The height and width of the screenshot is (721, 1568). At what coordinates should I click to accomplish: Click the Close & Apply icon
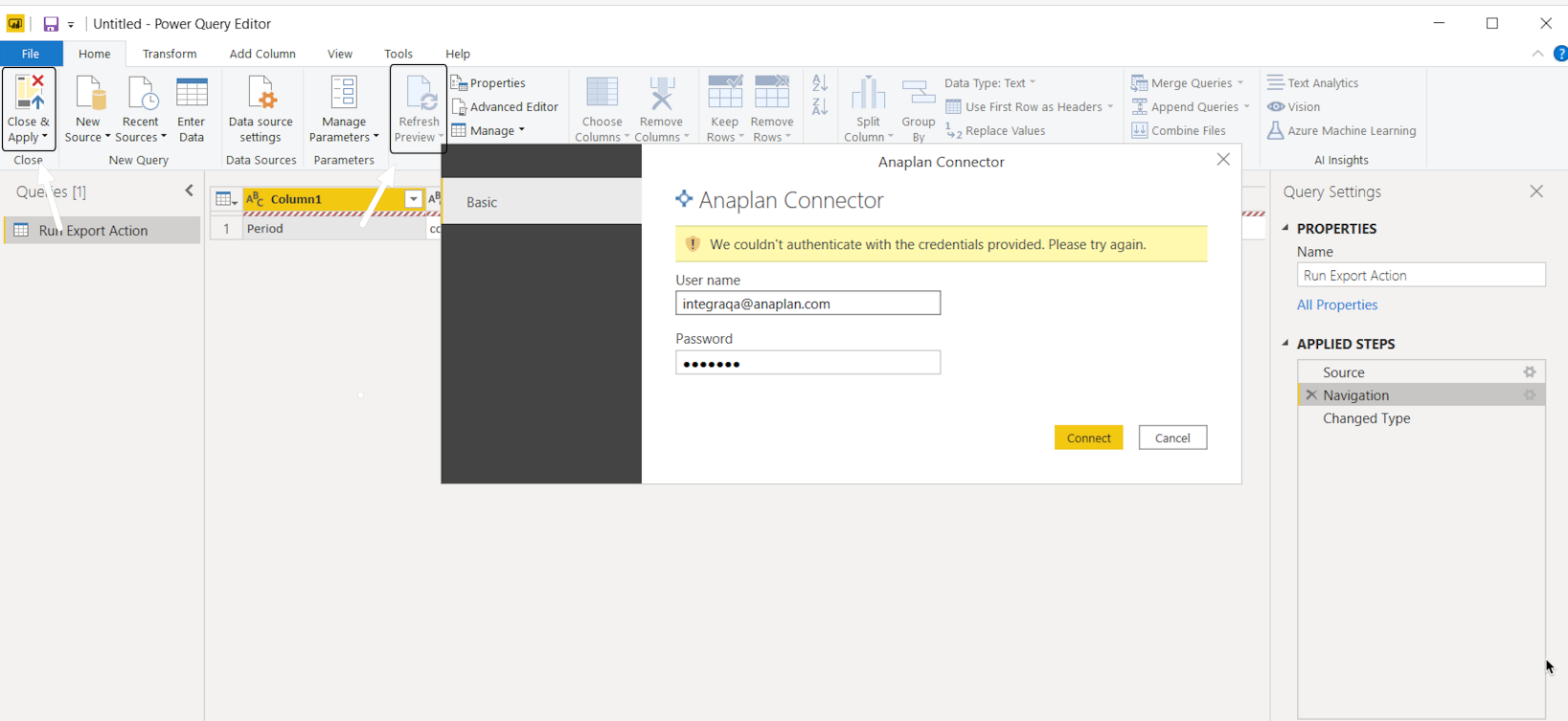pyautogui.click(x=29, y=92)
